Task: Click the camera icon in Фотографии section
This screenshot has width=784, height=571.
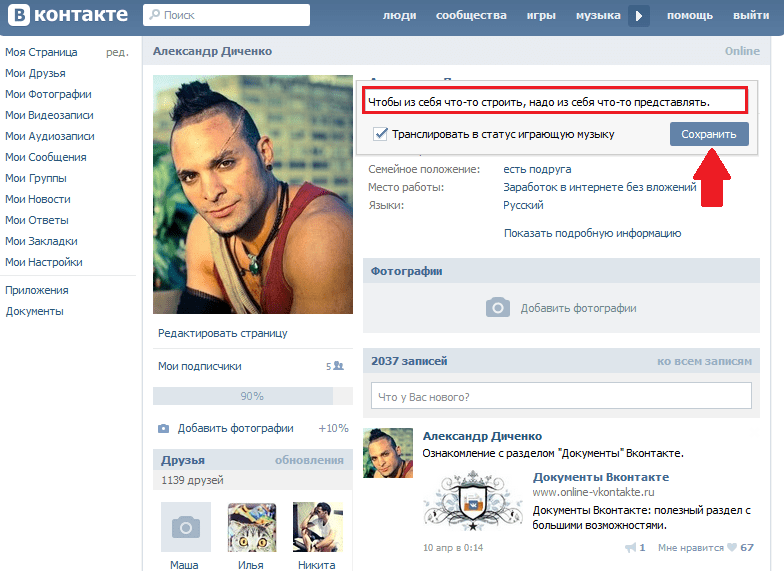Action: pos(498,308)
